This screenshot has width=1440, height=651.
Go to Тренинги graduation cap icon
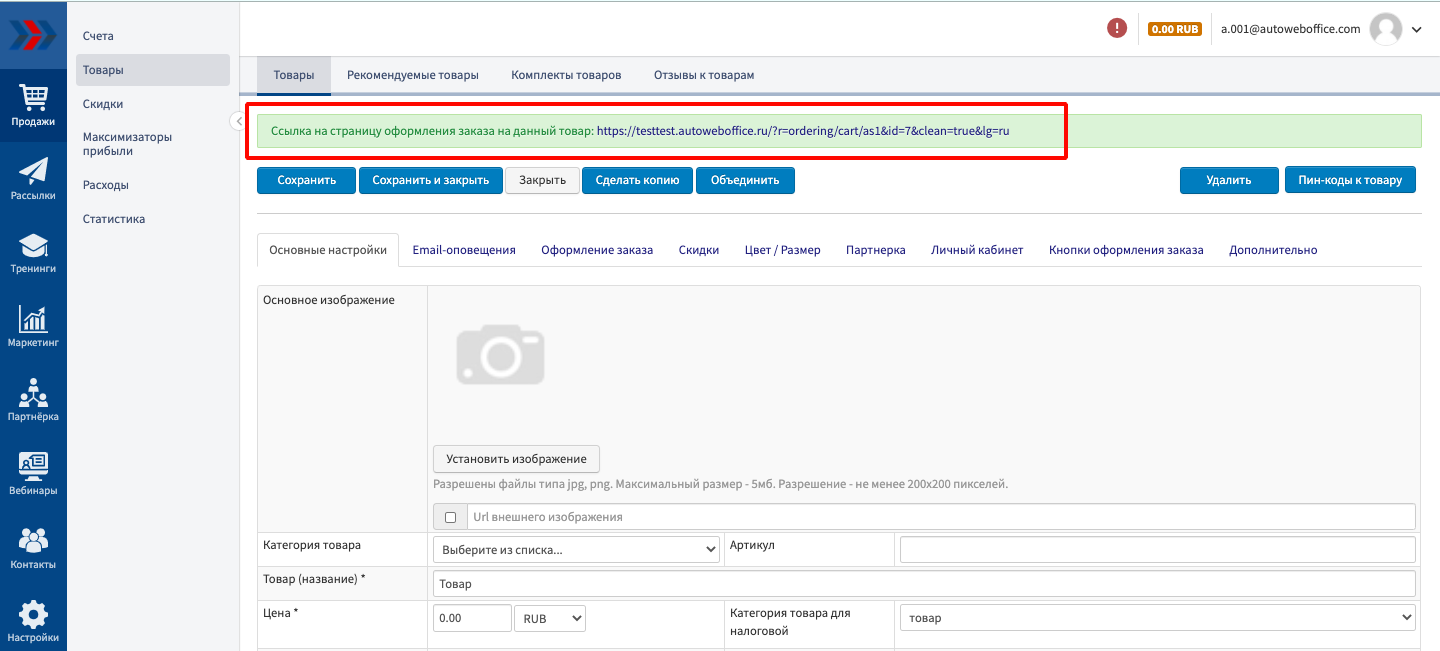[x=33, y=252]
